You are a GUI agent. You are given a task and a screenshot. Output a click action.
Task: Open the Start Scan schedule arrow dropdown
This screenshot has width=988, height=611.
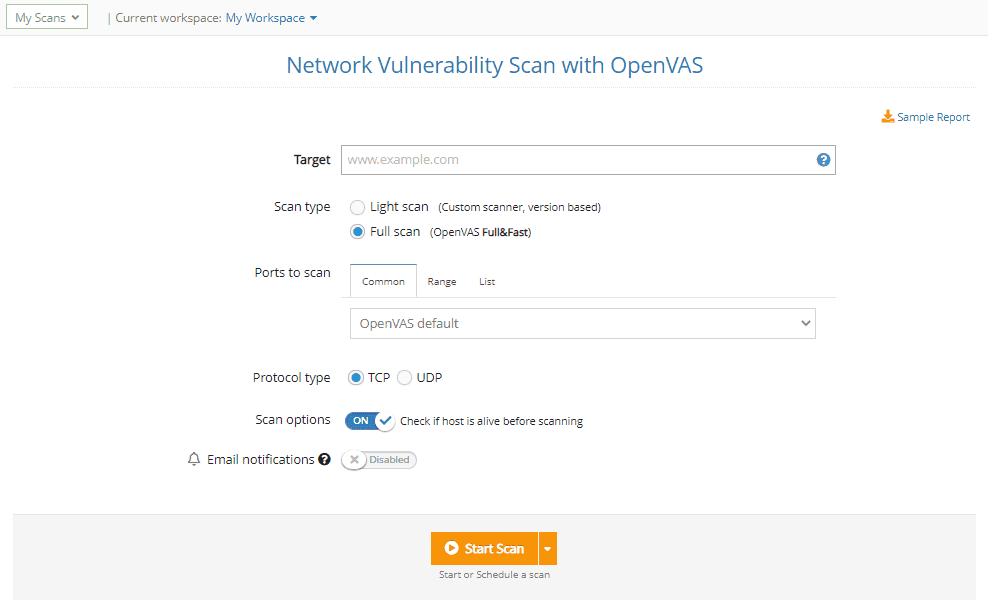tap(547, 548)
